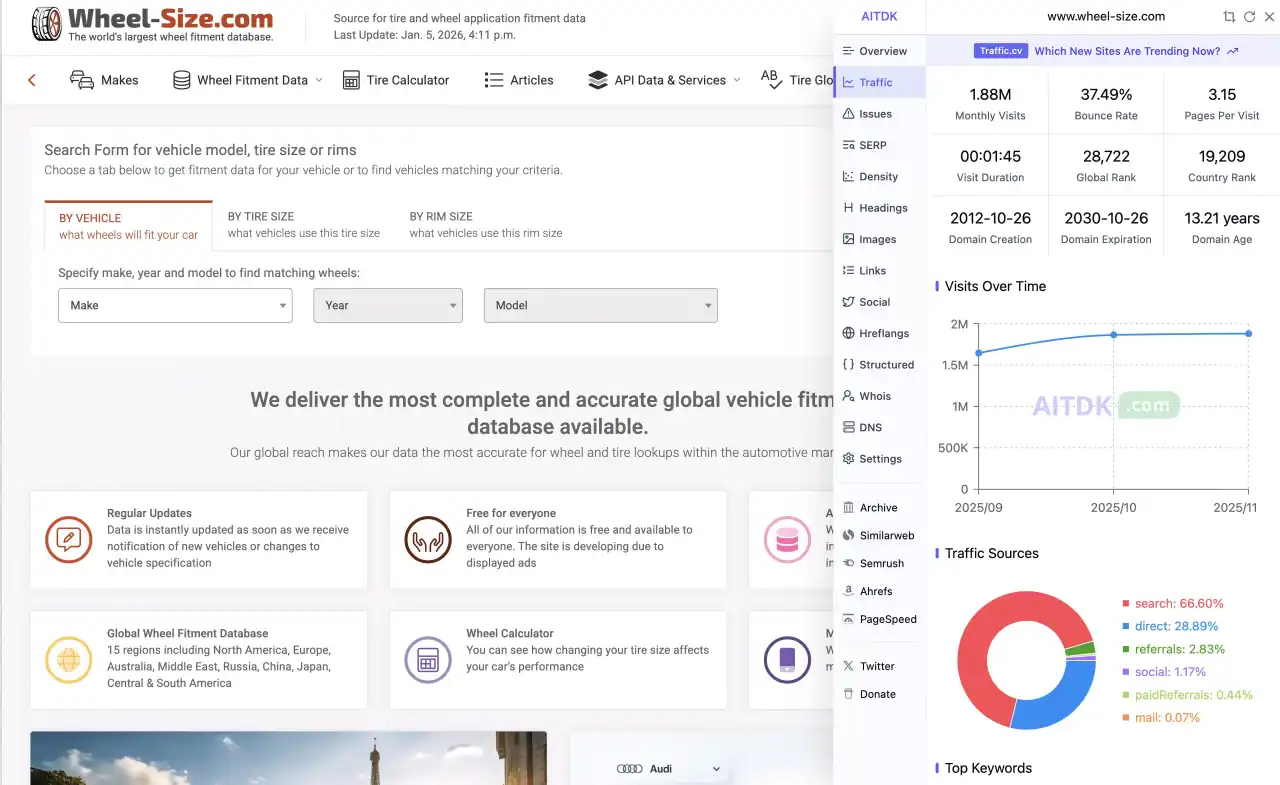Open the Tire Glossary menu item
The image size is (1280, 785).
point(797,80)
